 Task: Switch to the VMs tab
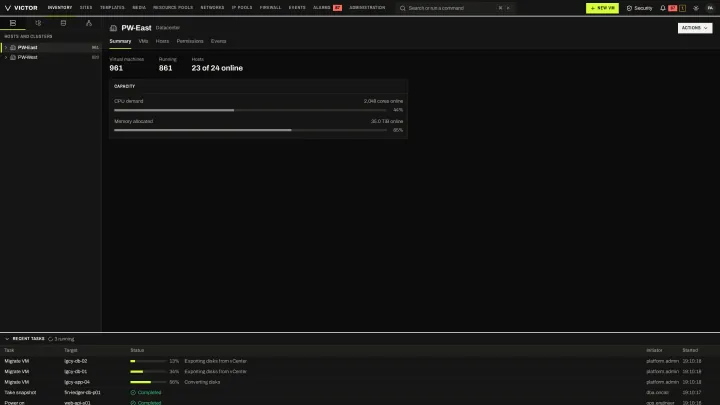pos(143,41)
